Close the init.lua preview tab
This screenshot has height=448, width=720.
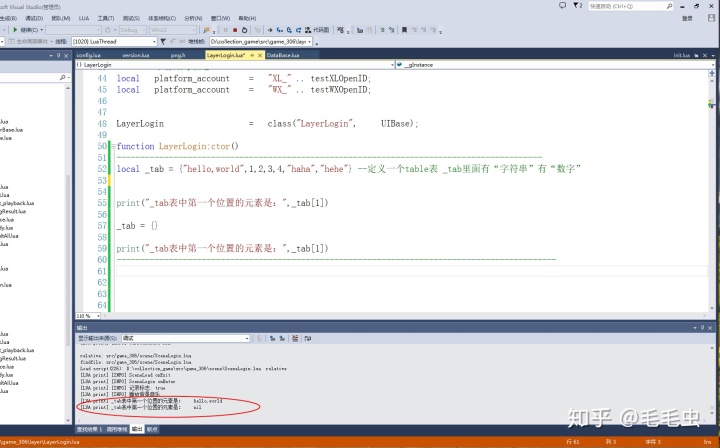(705, 55)
